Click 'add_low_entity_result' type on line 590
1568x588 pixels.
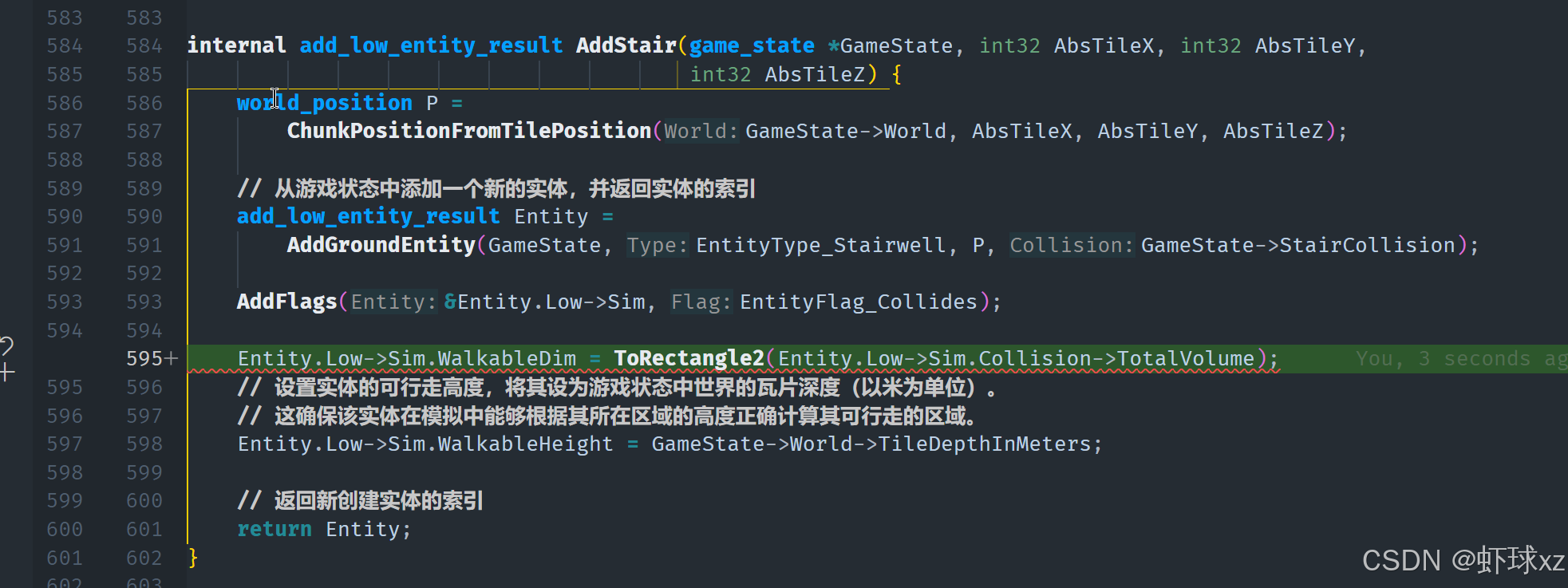pyautogui.click(x=368, y=216)
